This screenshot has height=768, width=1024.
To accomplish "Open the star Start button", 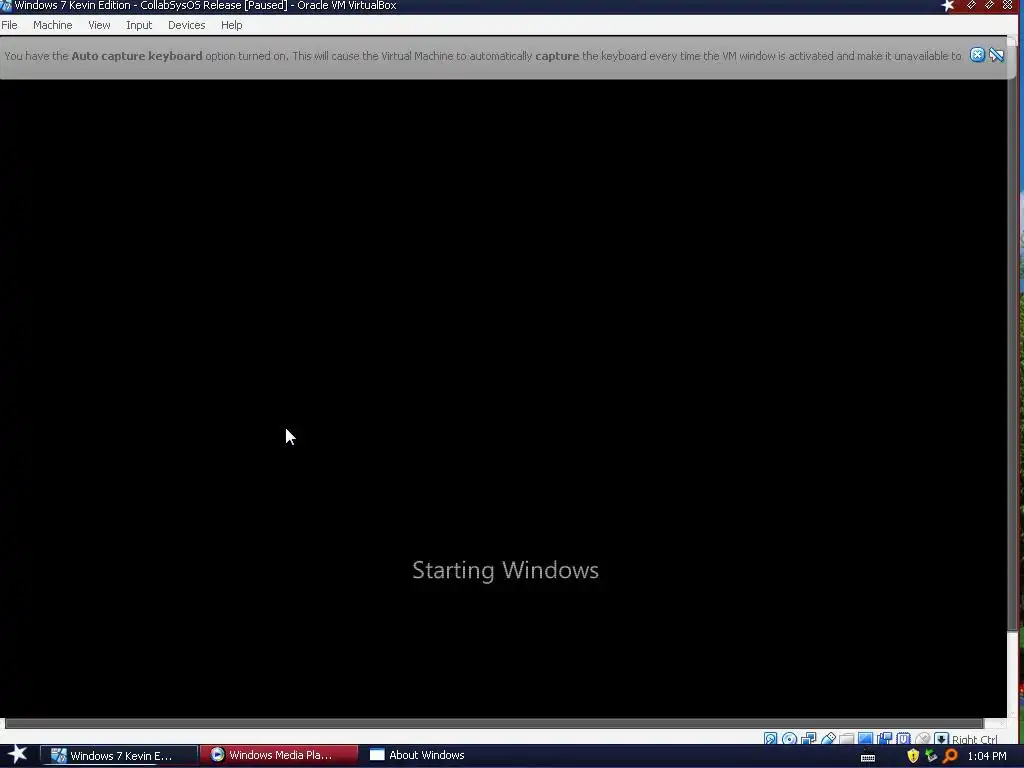I will point(18,755).
